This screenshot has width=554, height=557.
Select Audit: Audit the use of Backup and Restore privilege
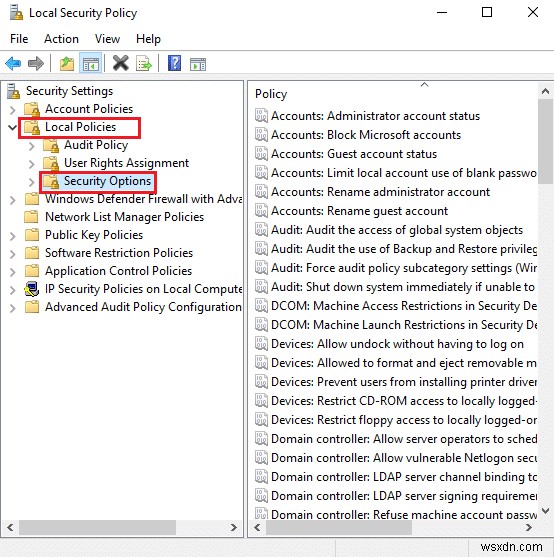point(403,249)
